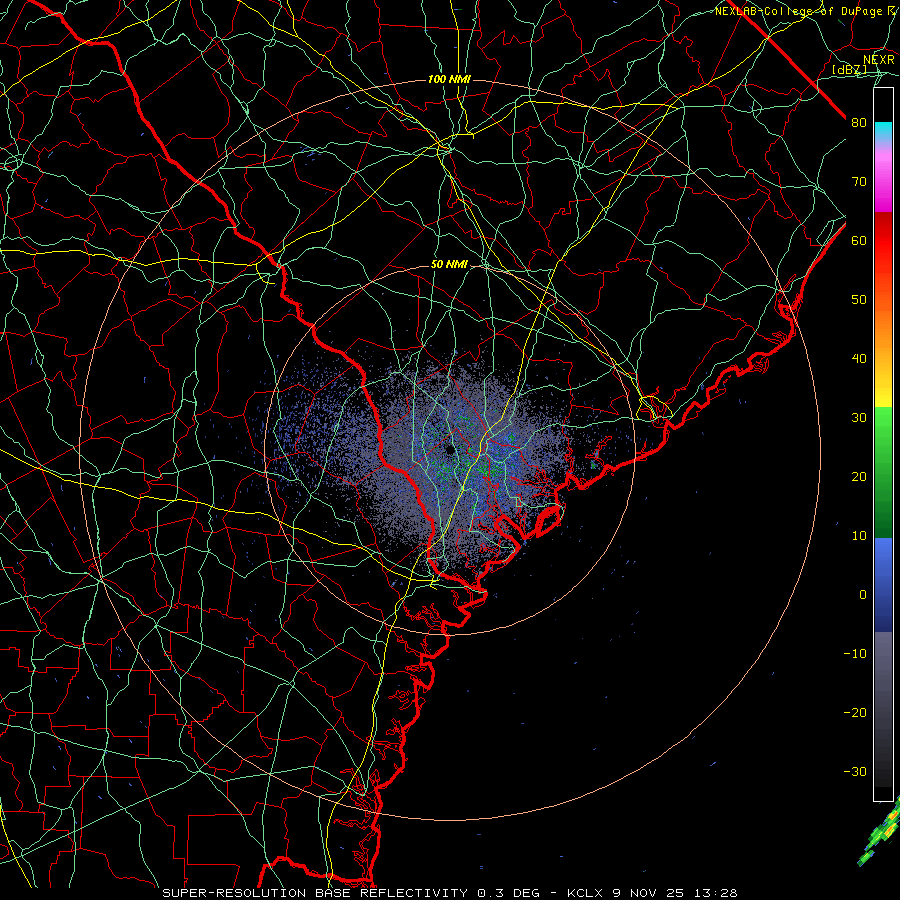Click the 60 value on the dBZ scale
The height and width of the screenshot is (900, 900).
(859, 240)
